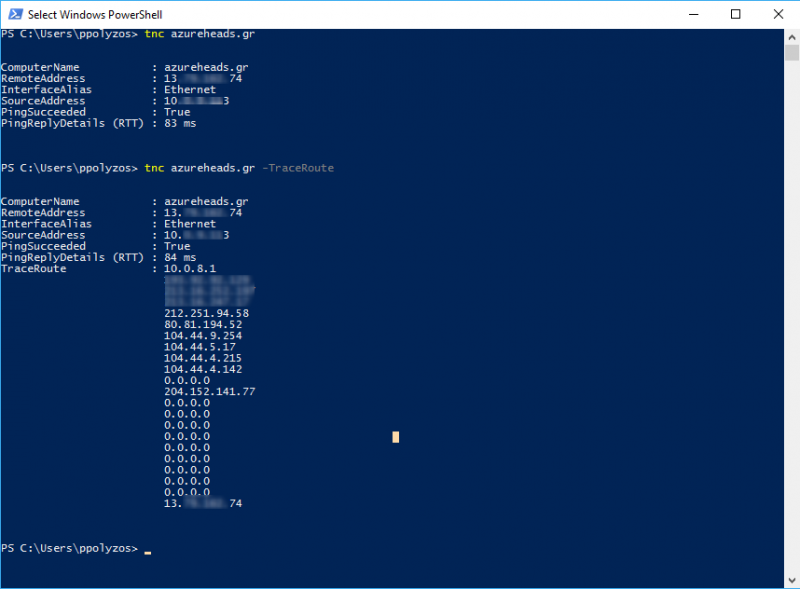Click the hop address 104.44.4.142
800x589 pixels.
click(x=203, y=369)
